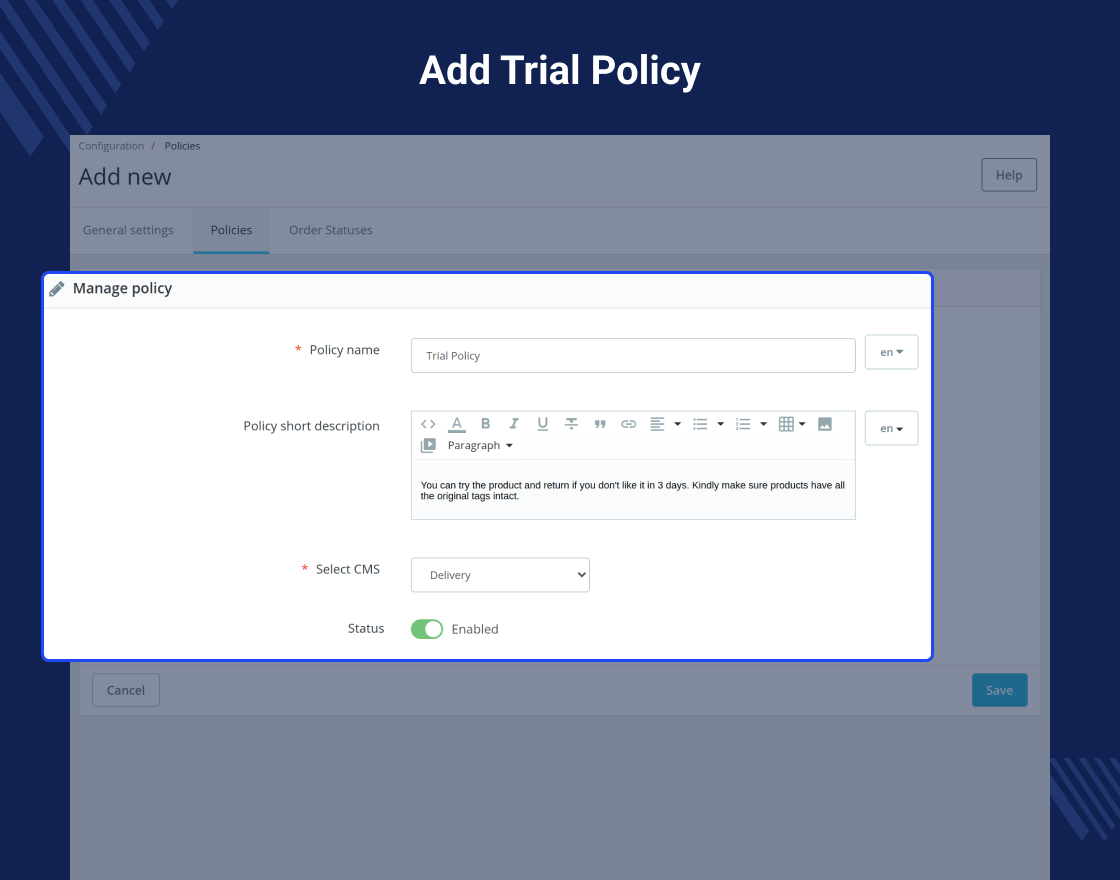This screenshot has width=1120, height=880.
Task: Choose text color in the editor toolbar
Action: 457,424
